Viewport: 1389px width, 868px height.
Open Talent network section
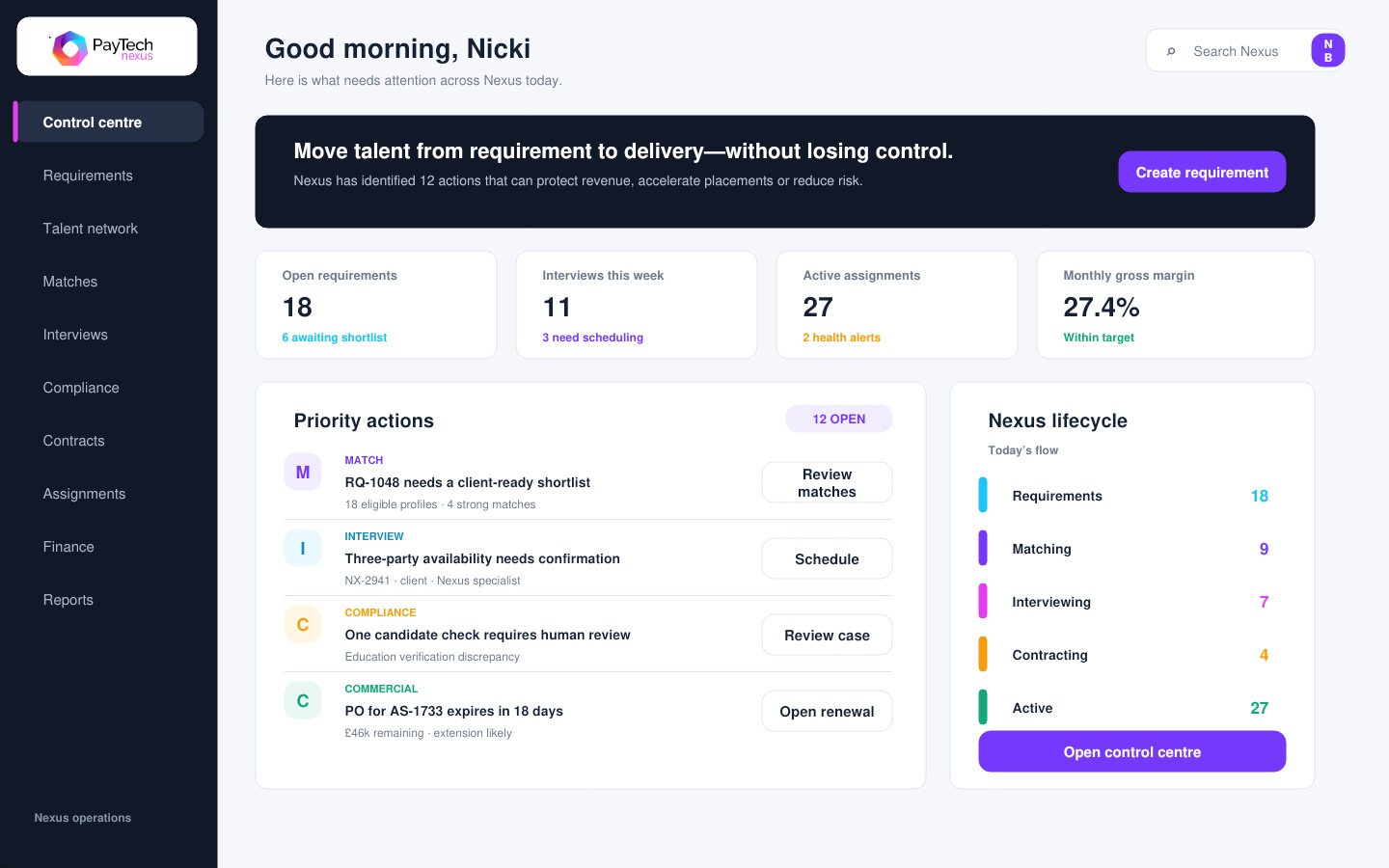point(91,229)
